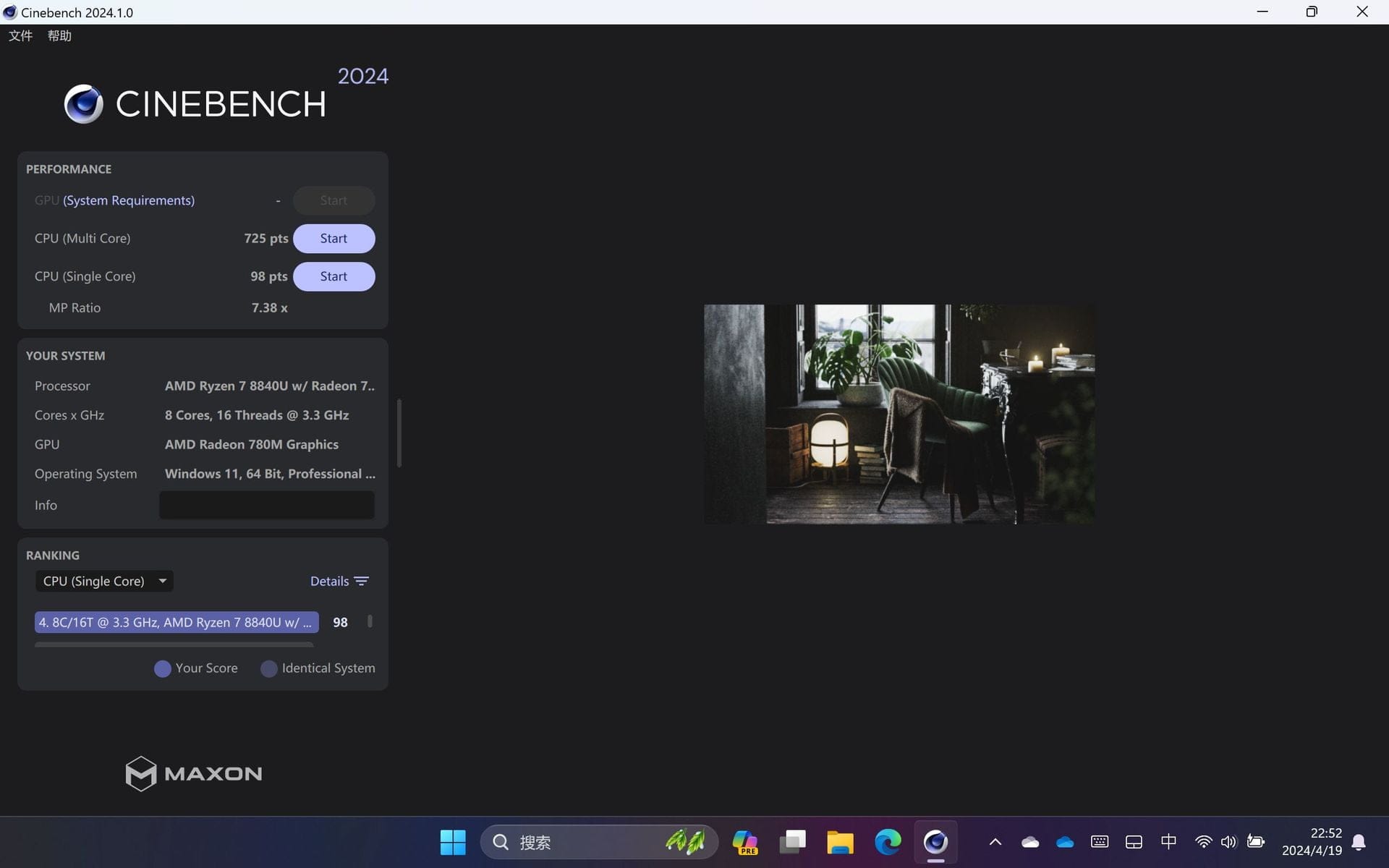Open the Windows Start menu

pos(453,842)
